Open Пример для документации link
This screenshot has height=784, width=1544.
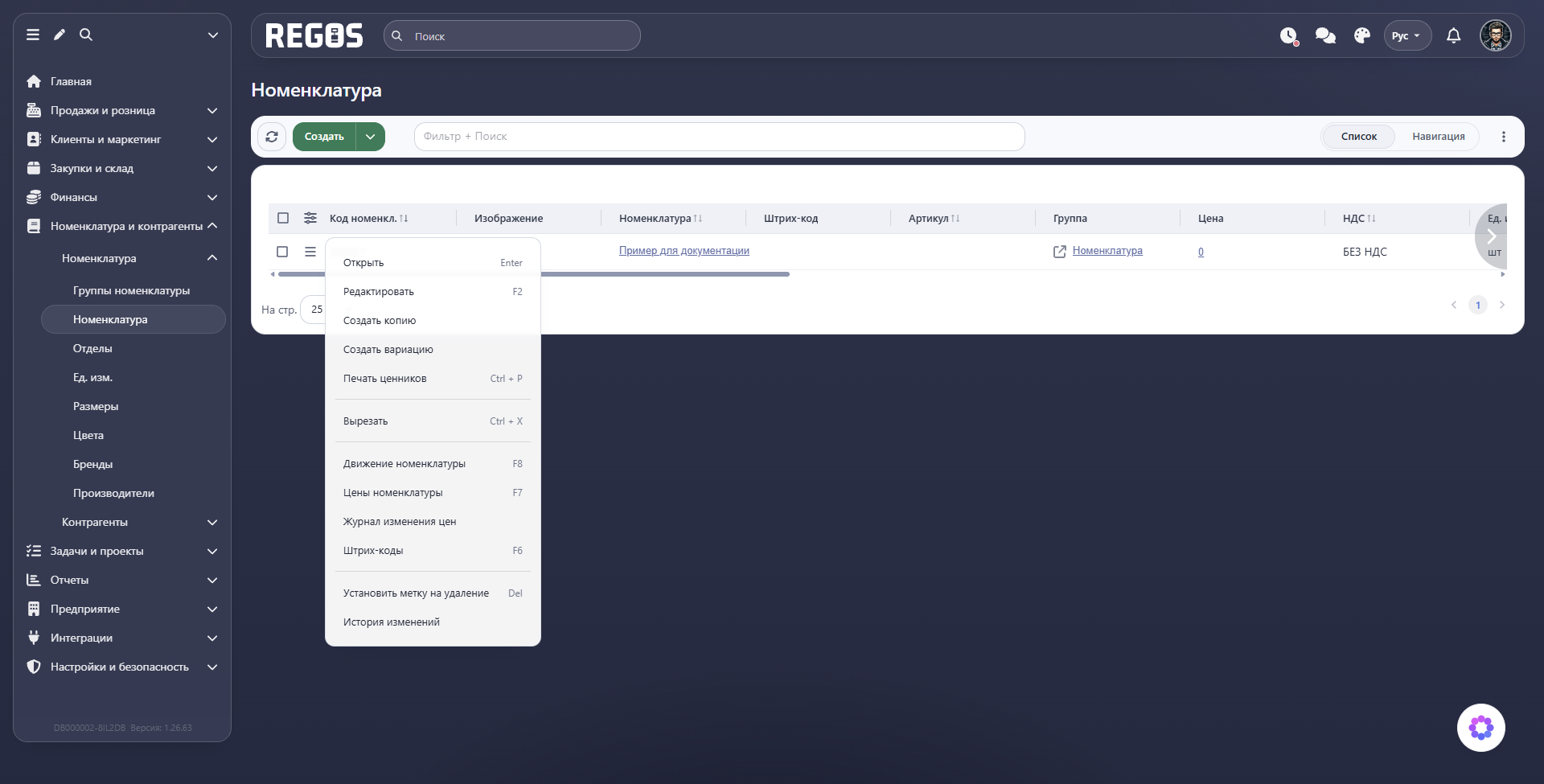point(684,251)
